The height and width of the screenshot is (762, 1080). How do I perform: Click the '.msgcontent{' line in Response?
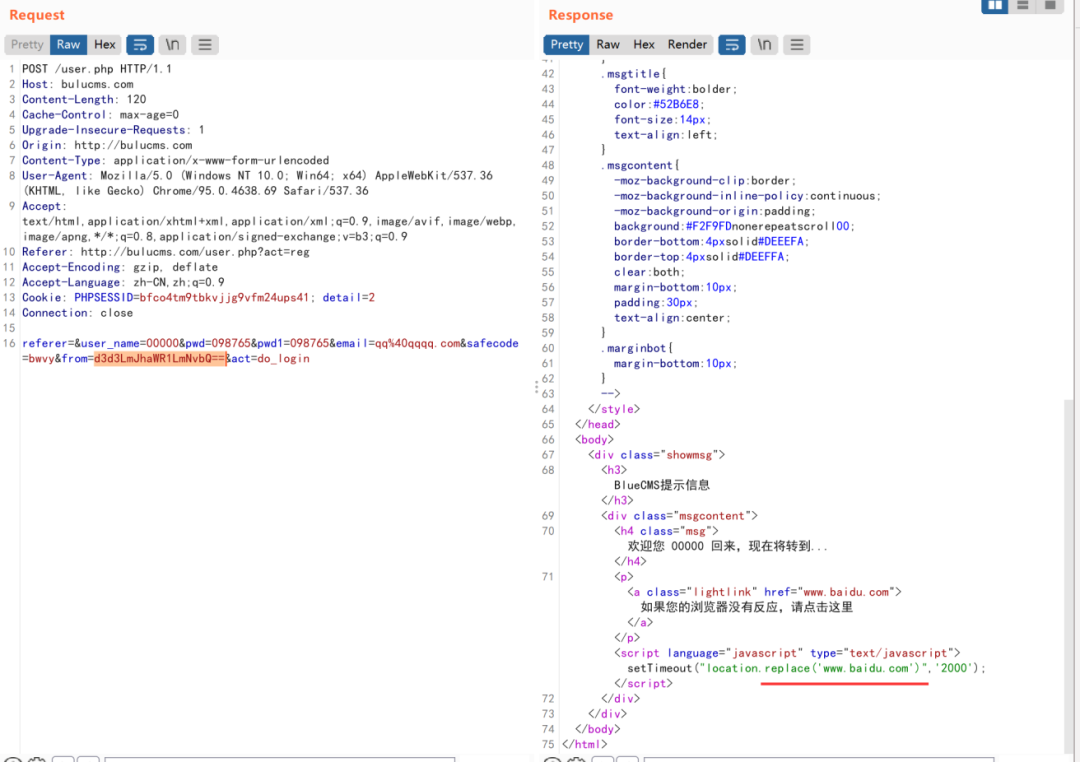[641, 165]
